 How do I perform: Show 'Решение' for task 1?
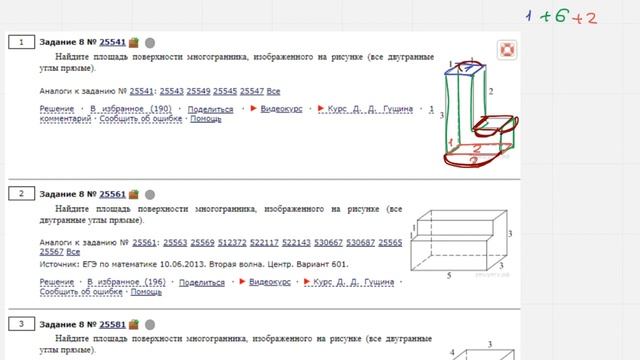(x=57, y=109)
